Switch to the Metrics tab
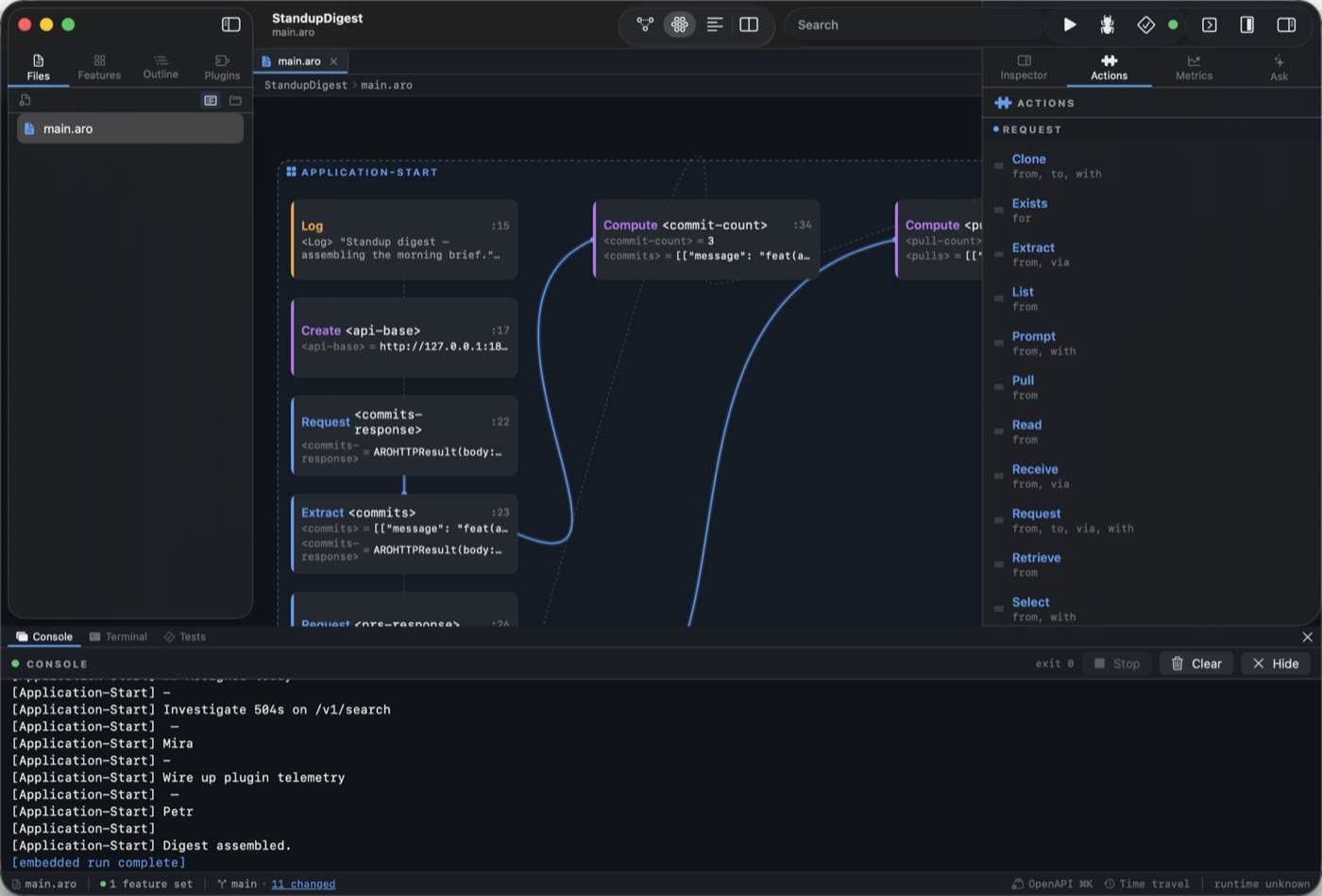This screenshot has height=896, width=1322. pyautogui.click(x=1194, y=67)
